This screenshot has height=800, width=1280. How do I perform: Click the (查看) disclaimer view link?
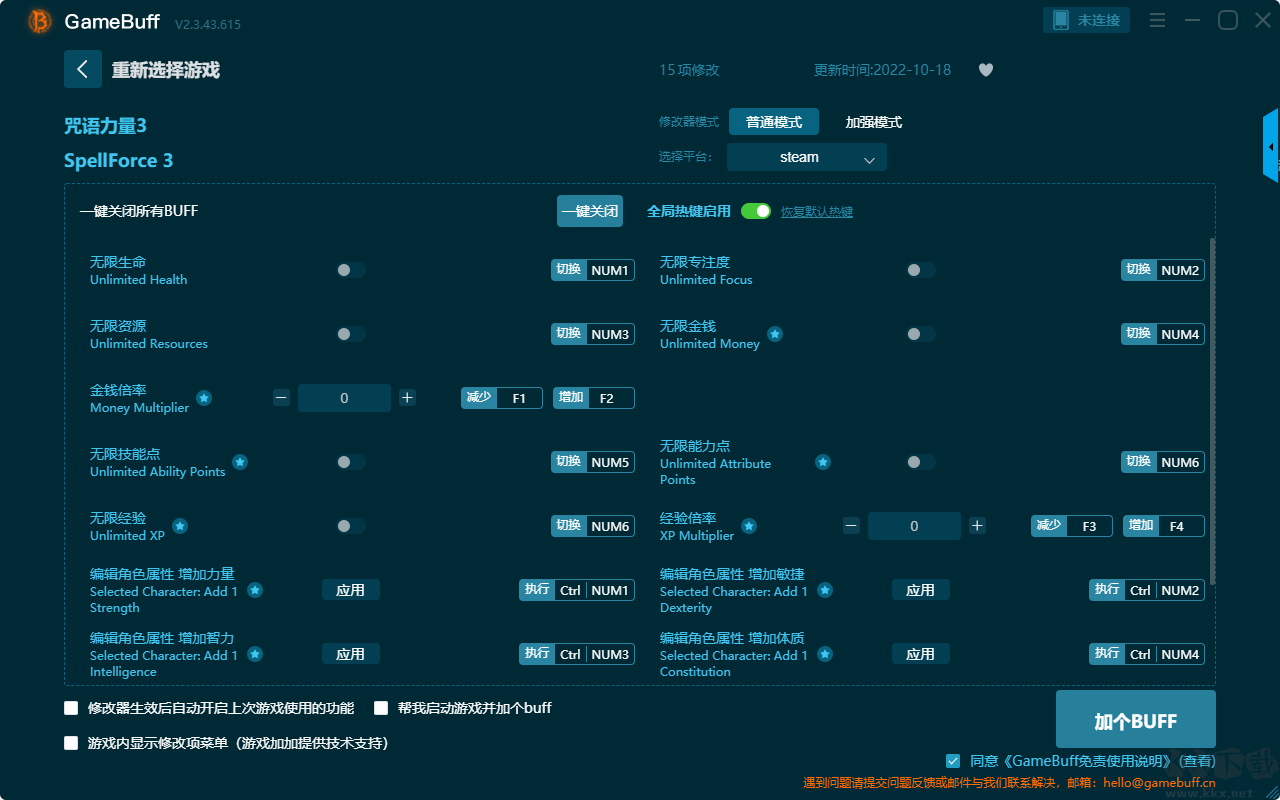1195,761
